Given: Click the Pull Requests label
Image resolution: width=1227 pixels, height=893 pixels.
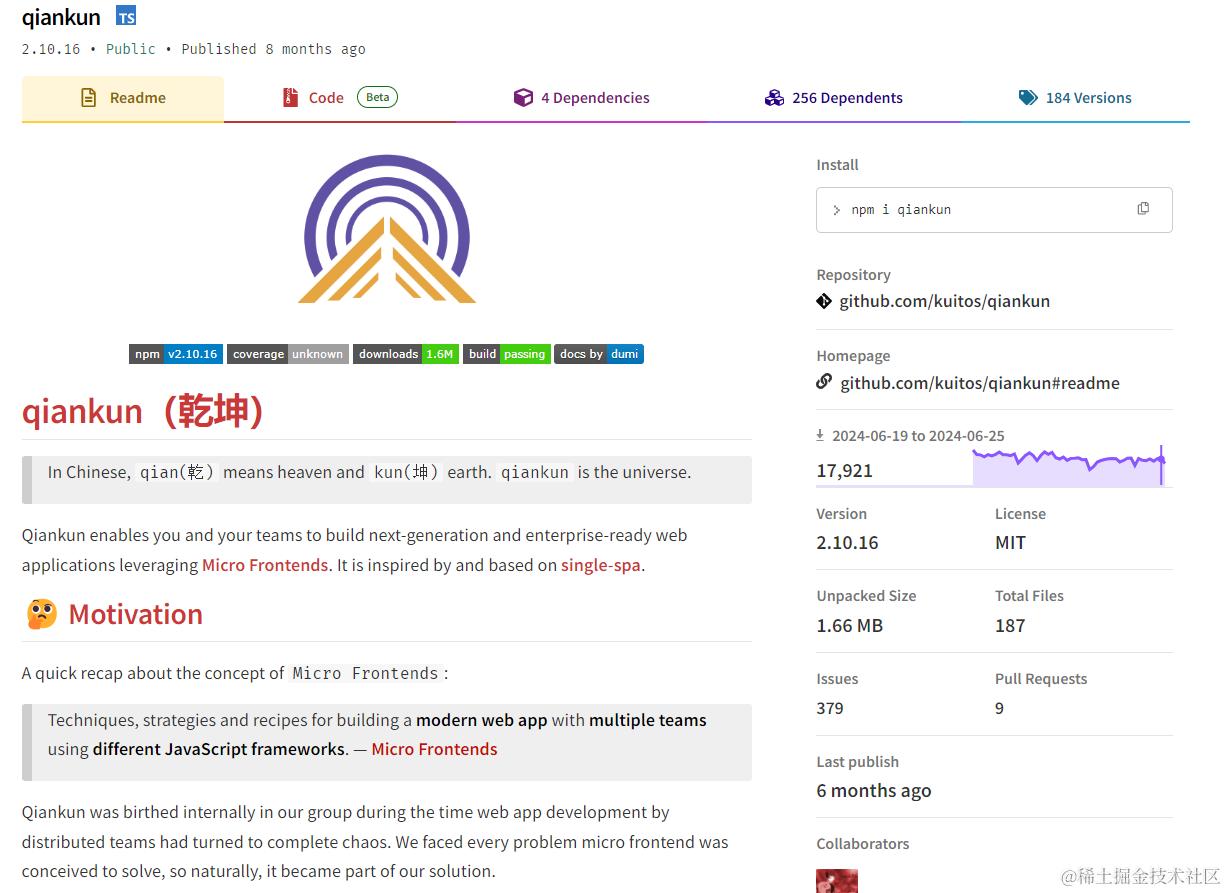Looking at the screenshot, I should tap(1041, 679).
